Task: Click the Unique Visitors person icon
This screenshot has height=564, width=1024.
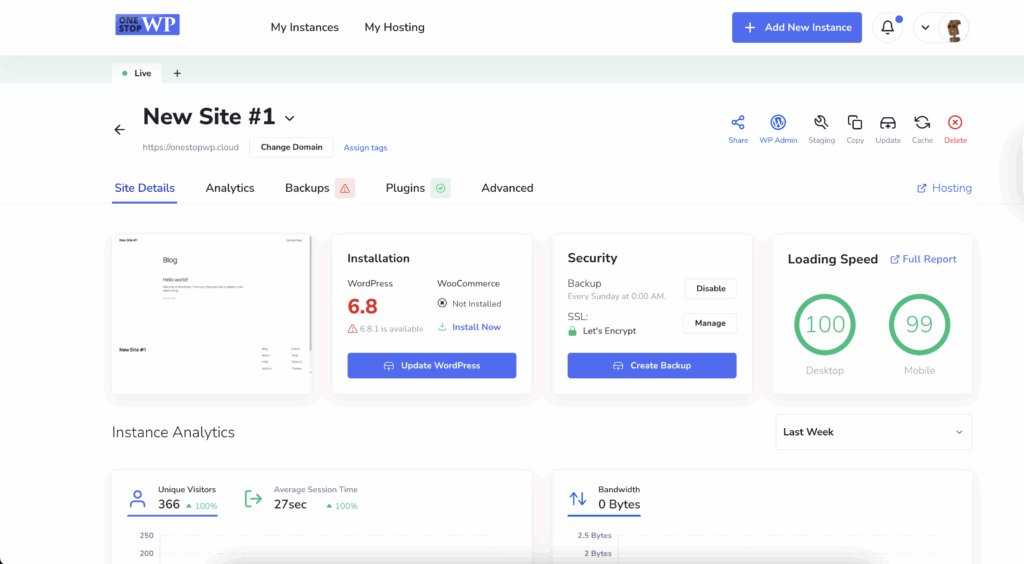Action: pyautogui.click(x=137, y=499)
